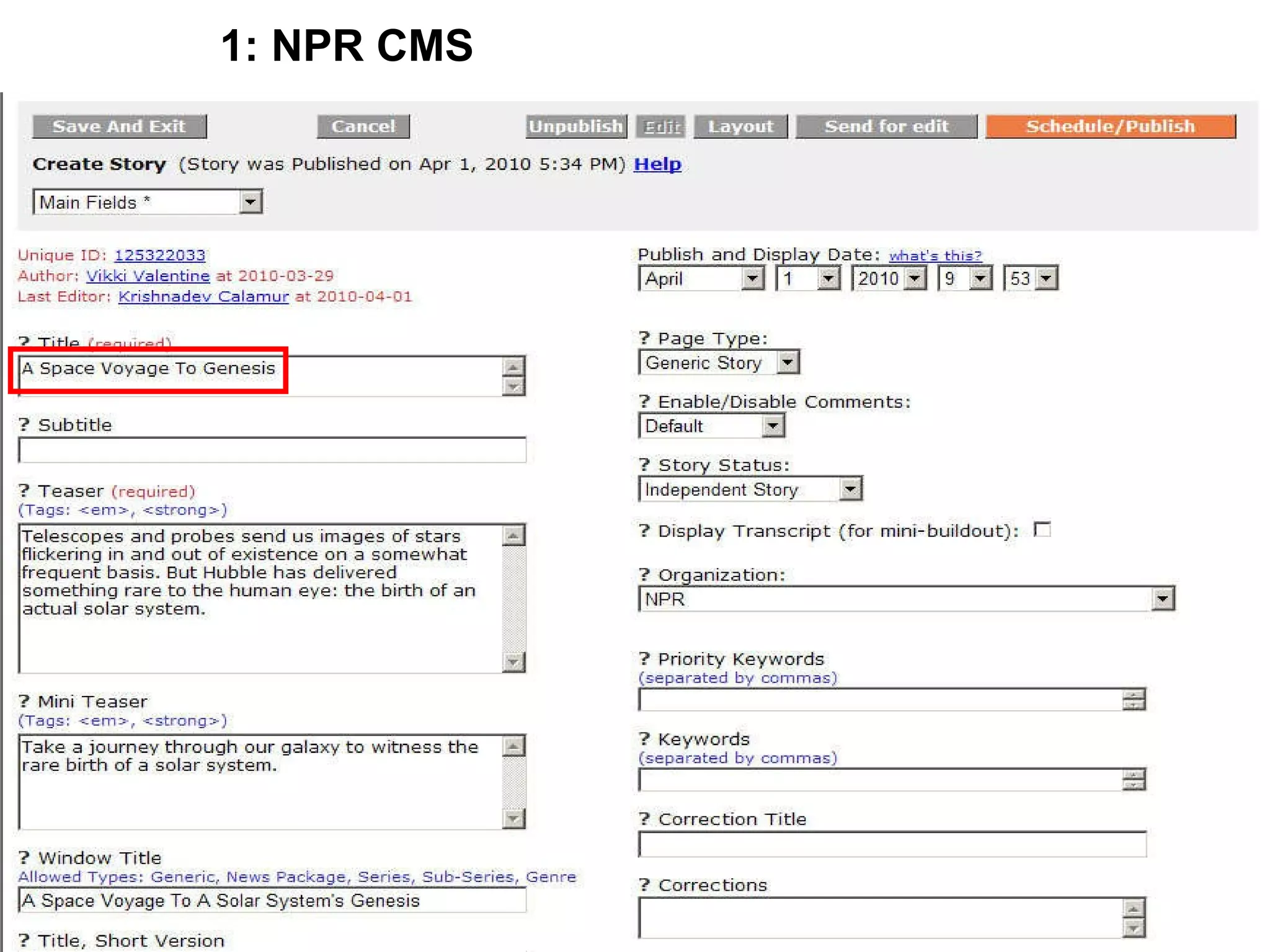Open the Enable/Disable Comments Default dropdown
Viewport: 1270px width, 952px height.
tap(712, 426)
